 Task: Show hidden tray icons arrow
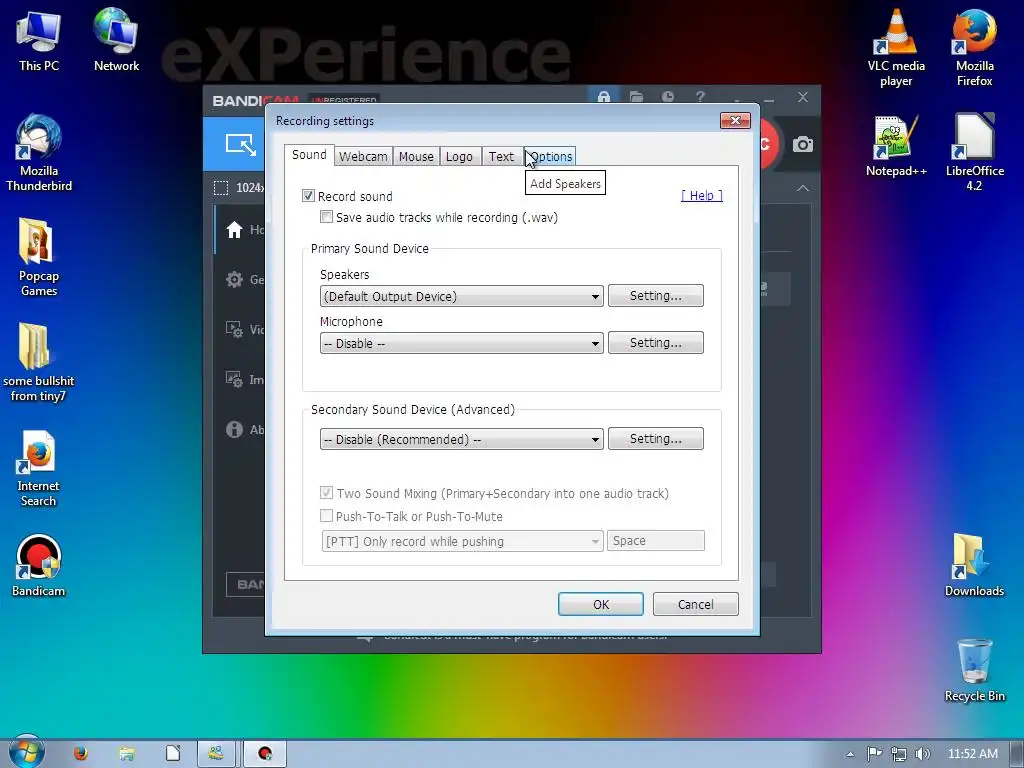point(850,754)
